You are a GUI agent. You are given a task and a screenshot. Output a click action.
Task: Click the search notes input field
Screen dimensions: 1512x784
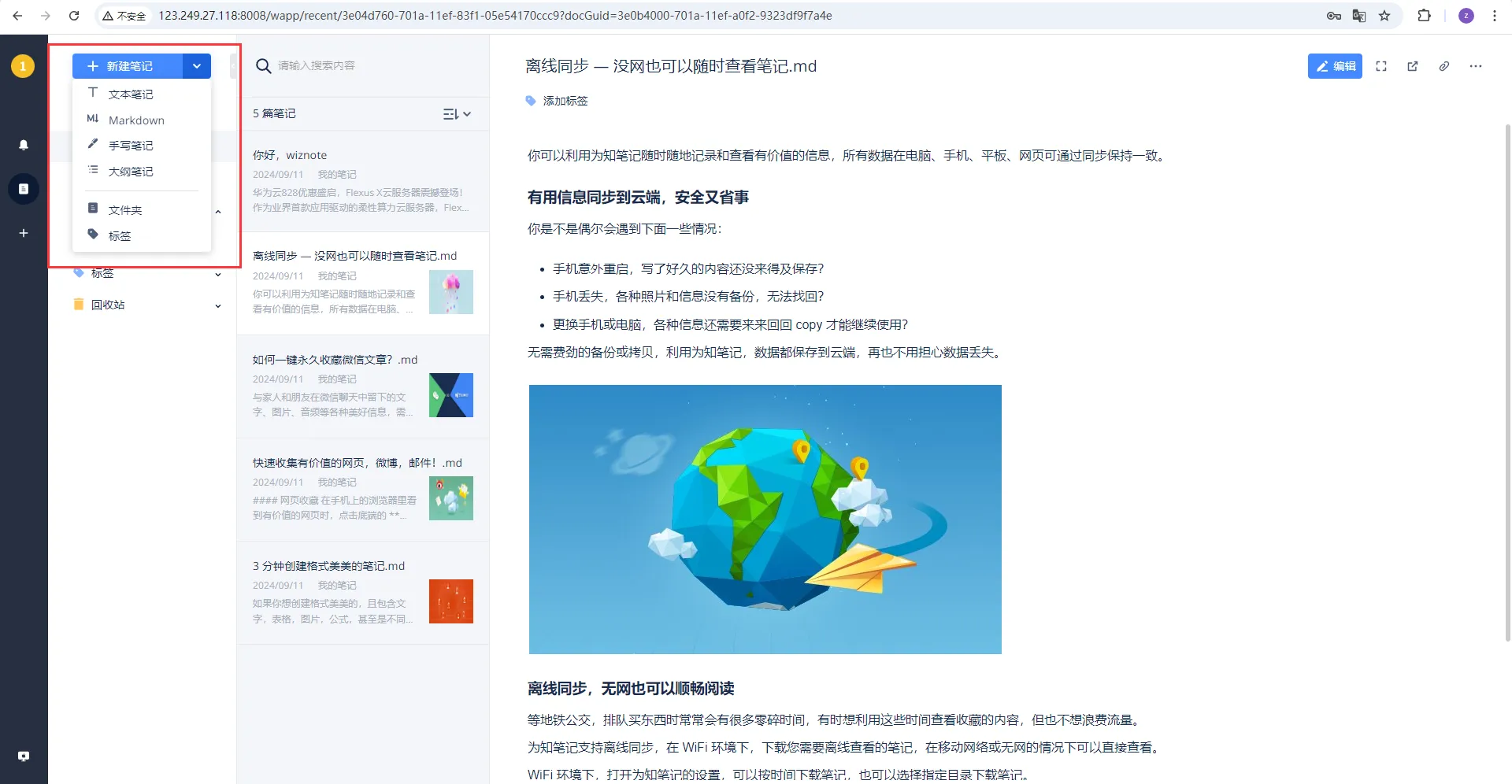pyautogui.click(x=370, y=65)
